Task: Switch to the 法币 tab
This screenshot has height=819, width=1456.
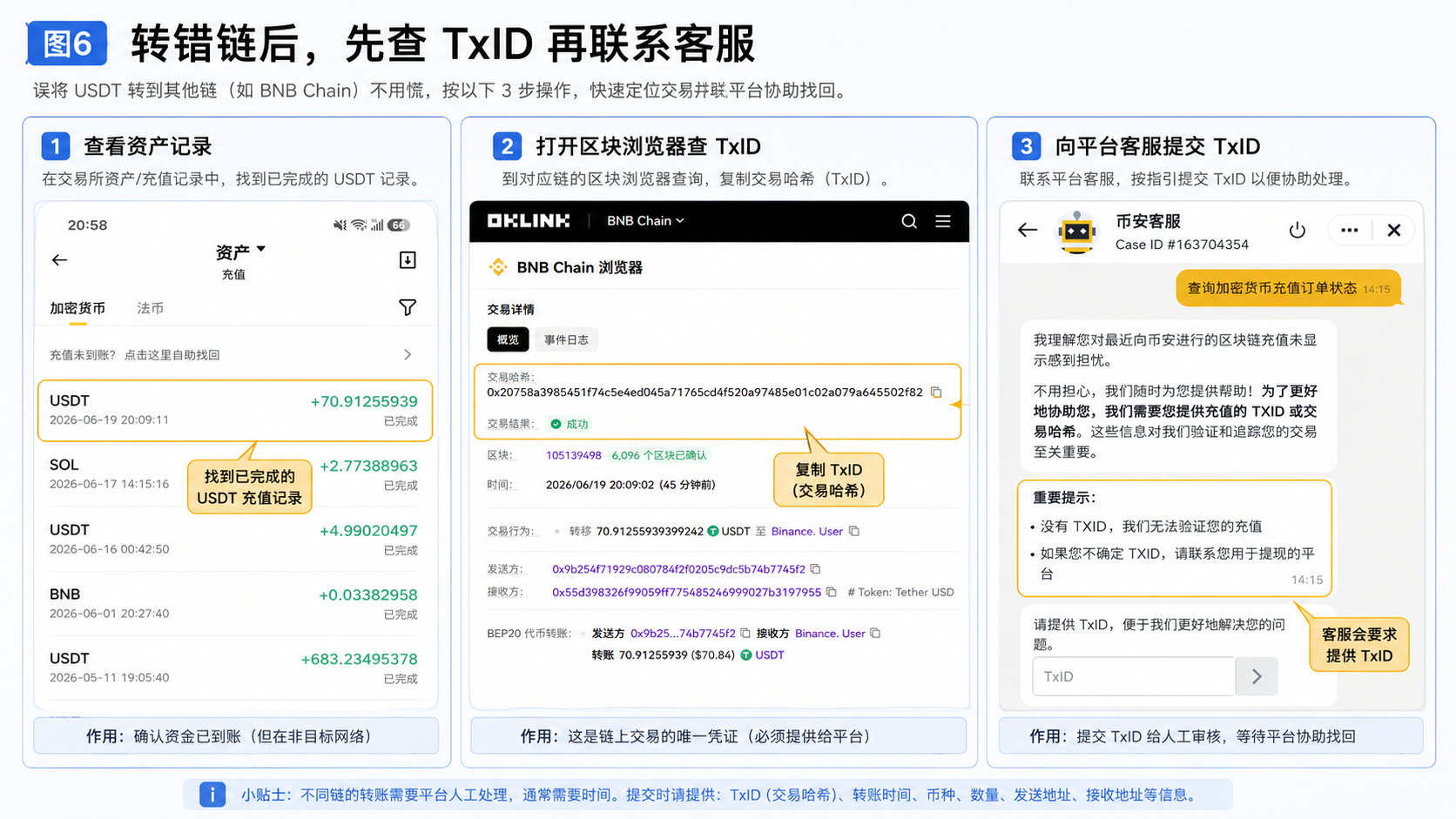Action: [150, 308]
